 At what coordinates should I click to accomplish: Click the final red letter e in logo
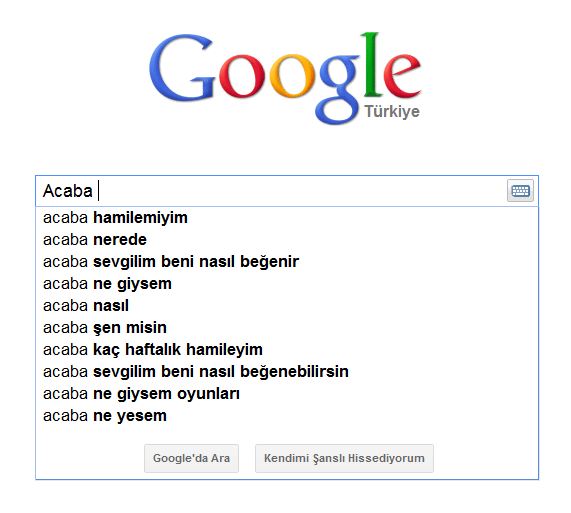402,76
